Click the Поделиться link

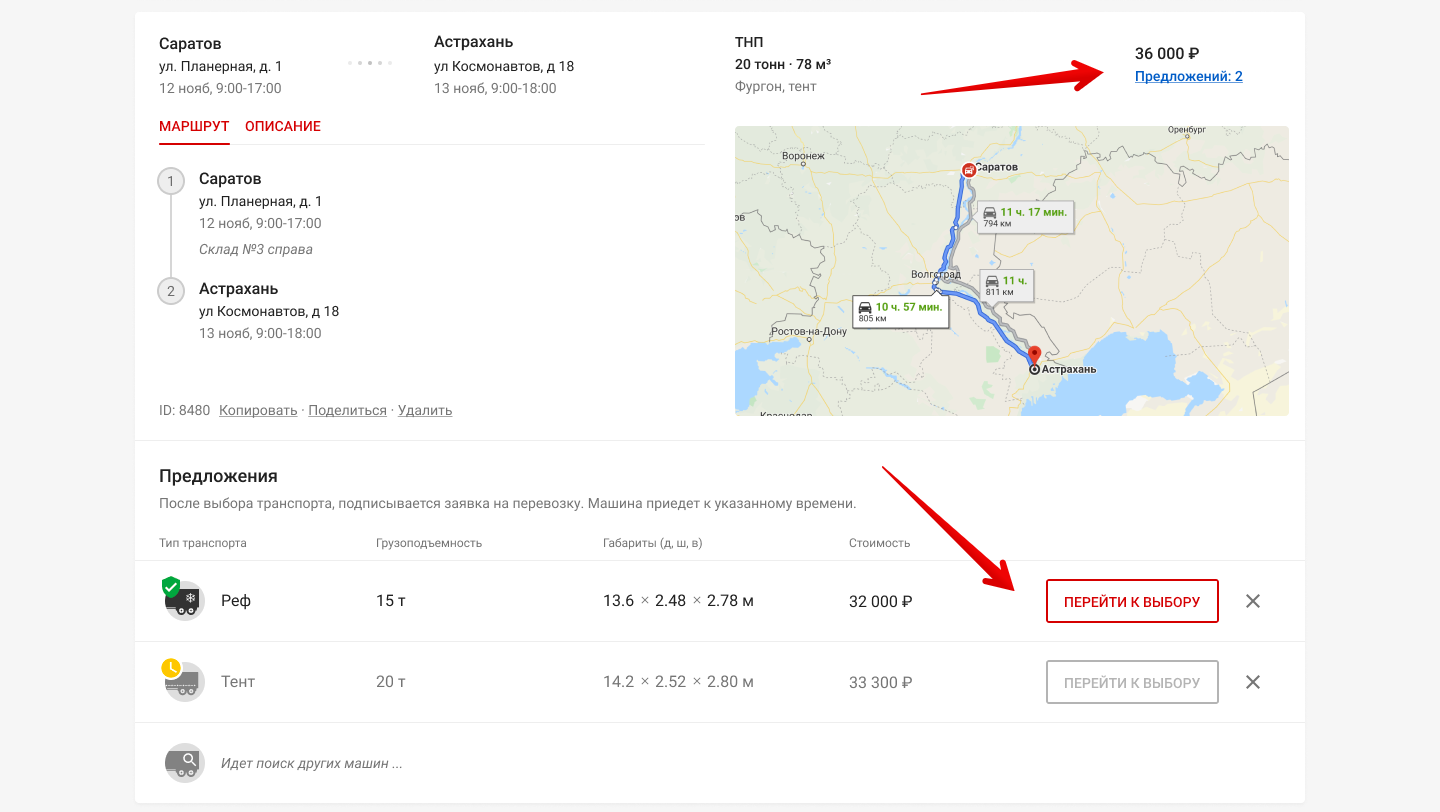[x=347, y=410]
